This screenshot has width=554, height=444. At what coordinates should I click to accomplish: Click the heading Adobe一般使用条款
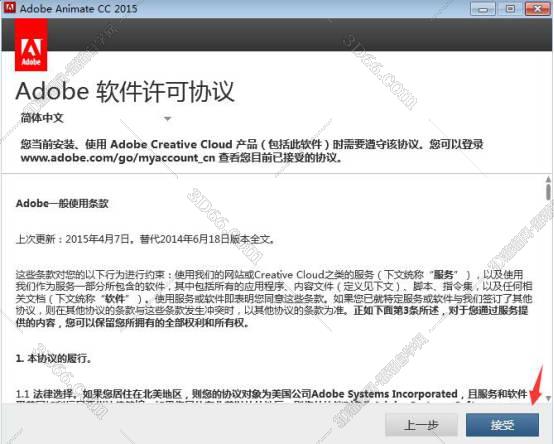click(62, 203)
